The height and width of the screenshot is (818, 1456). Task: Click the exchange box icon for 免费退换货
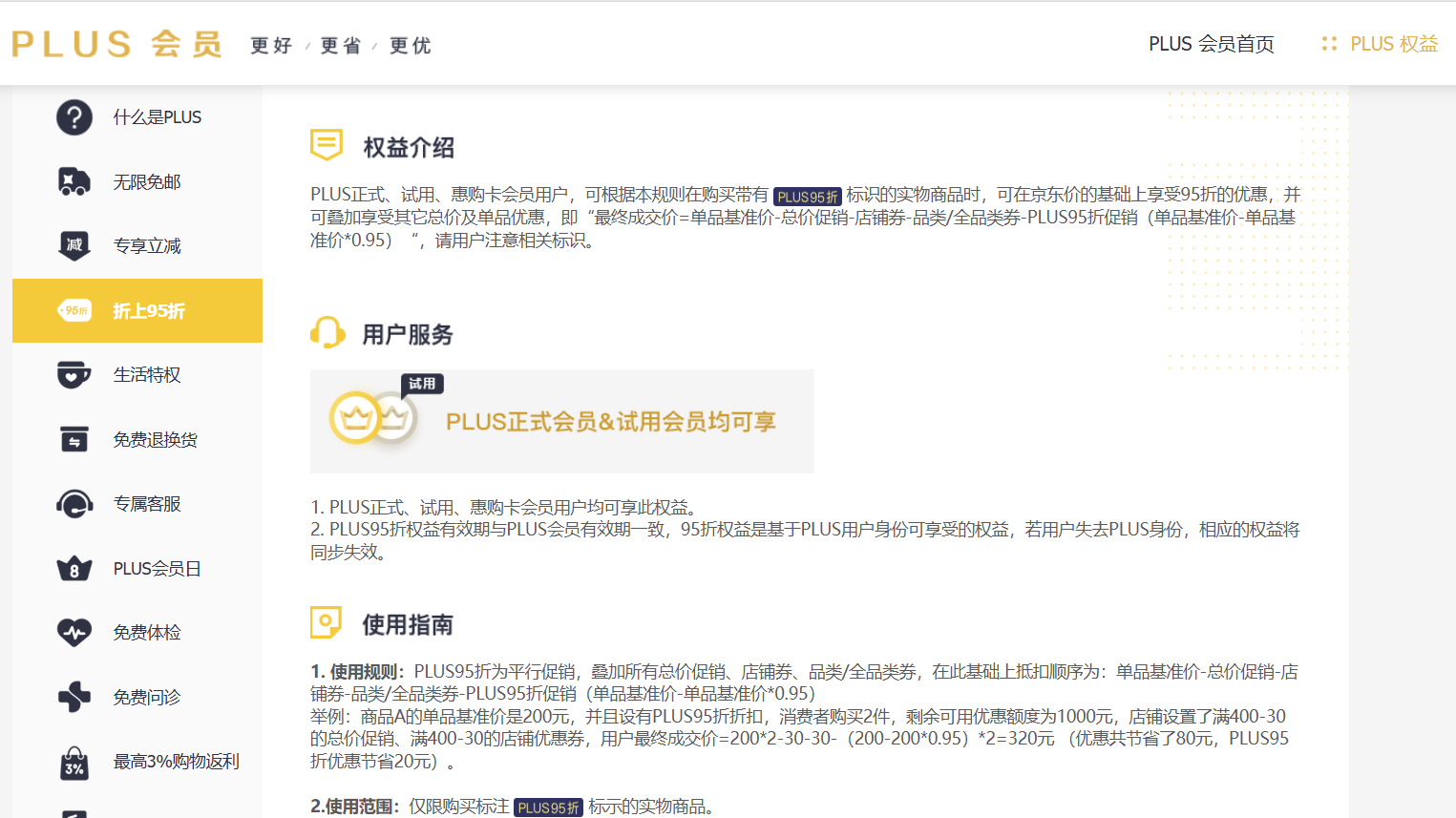[74, 439]
